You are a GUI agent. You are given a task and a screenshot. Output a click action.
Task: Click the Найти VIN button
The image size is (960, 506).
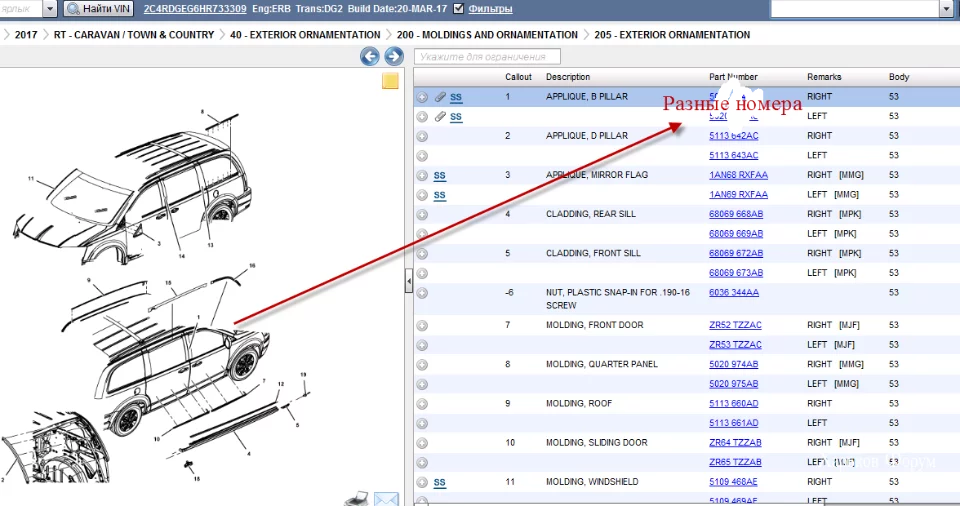coord(98,9)
